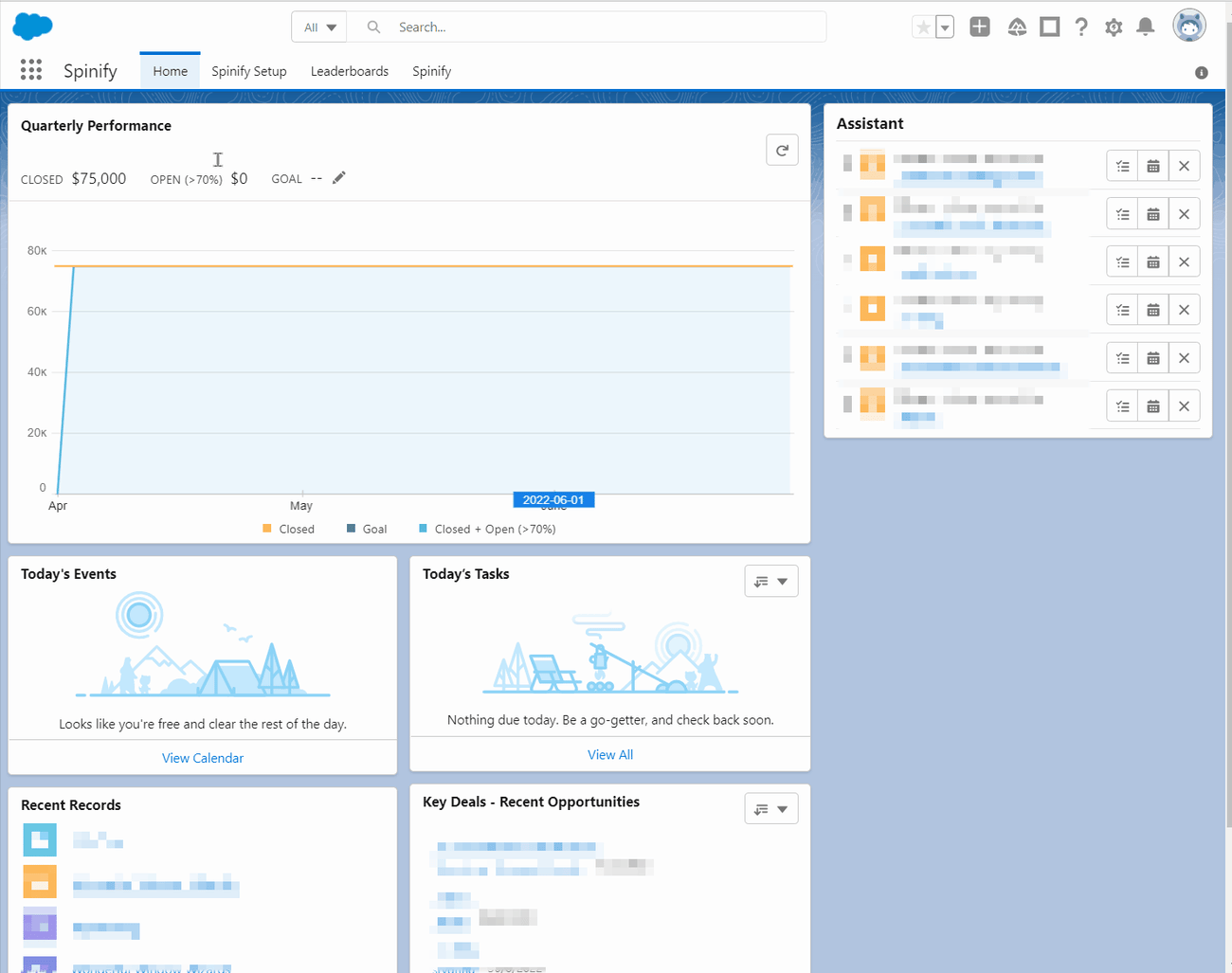Image resolution: width=1232 pixels, height=973 pixels.
Task: Dismiss the fifth Assistant item
Action: tap(1185, 358)
